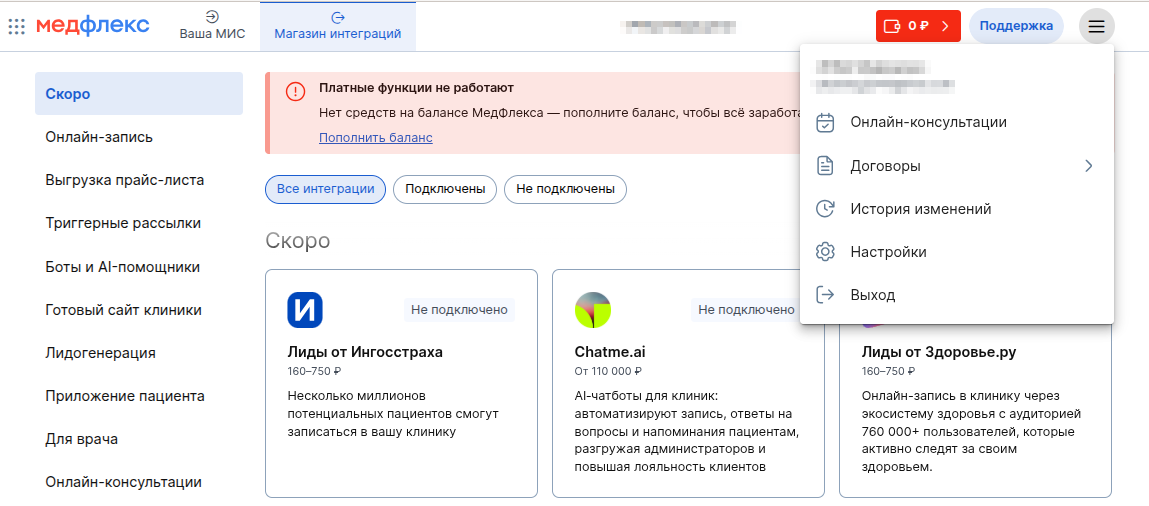Click the Поддержка button

tap(1016, 26)
